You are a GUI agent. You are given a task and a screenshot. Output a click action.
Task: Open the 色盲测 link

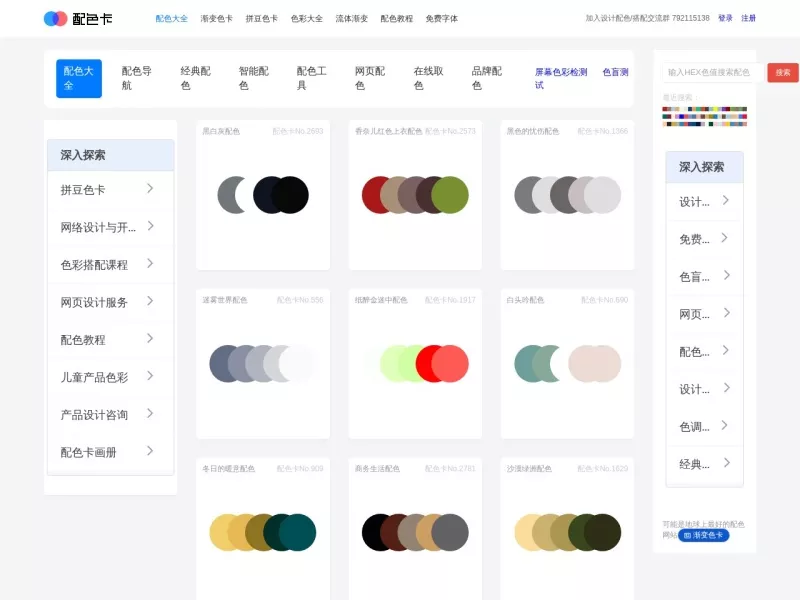pos(615,72)
